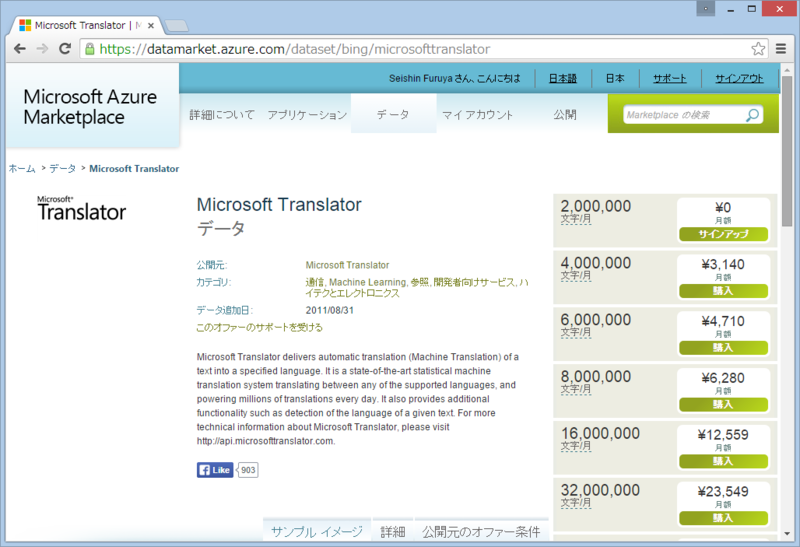Click the 通信 category link
This screenshot has width=800, height=547.
click(314, 282)
